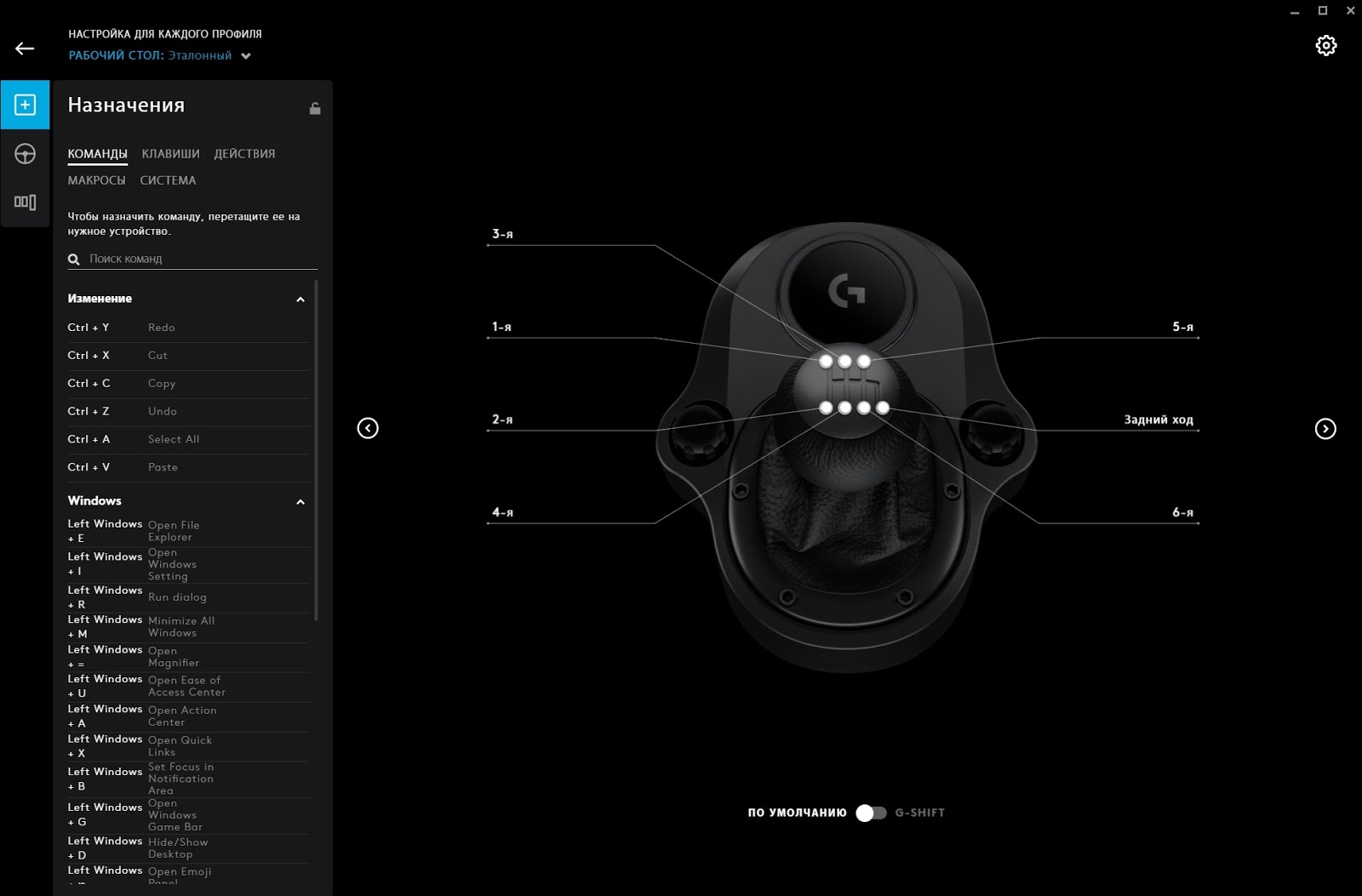Switch to the КОМАНДЫ tab
The image size is (1362, 896).
pyautogui.click(x=98, y=154)
